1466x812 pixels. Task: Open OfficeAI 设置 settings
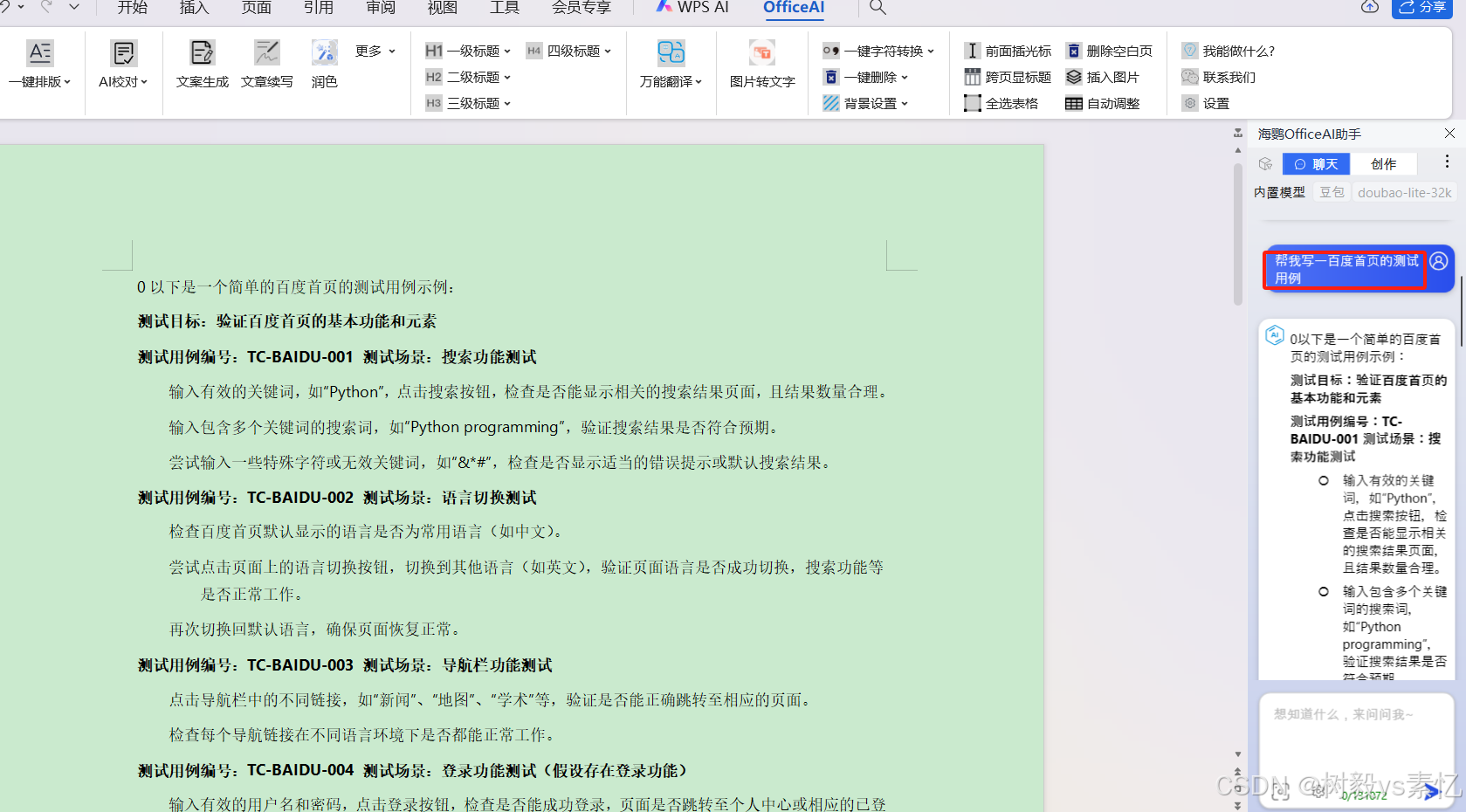coord(1206,103)
